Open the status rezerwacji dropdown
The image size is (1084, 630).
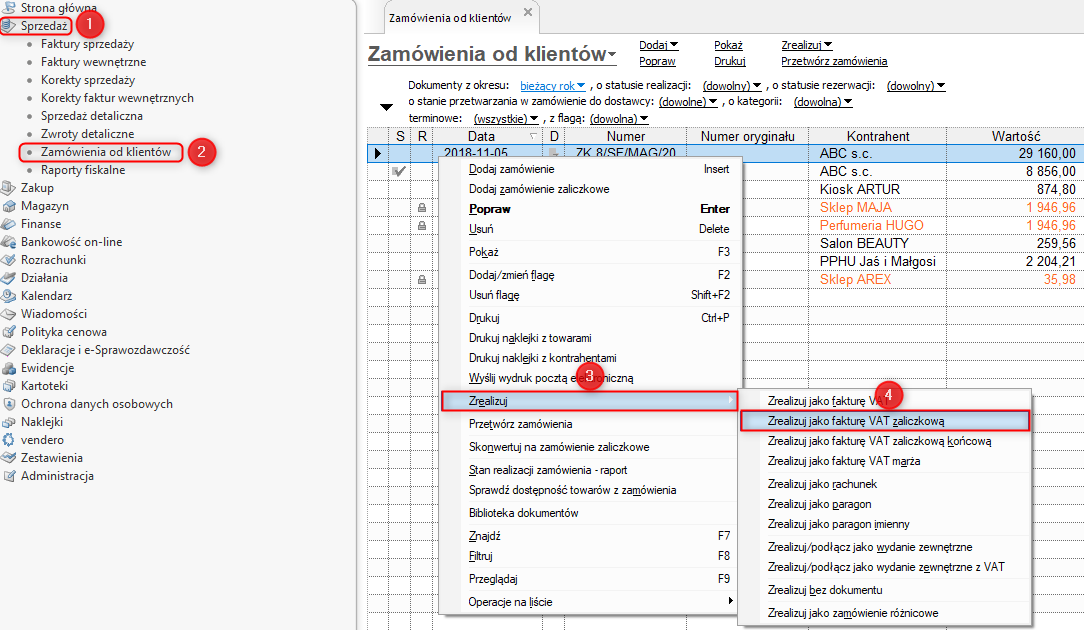916,86
